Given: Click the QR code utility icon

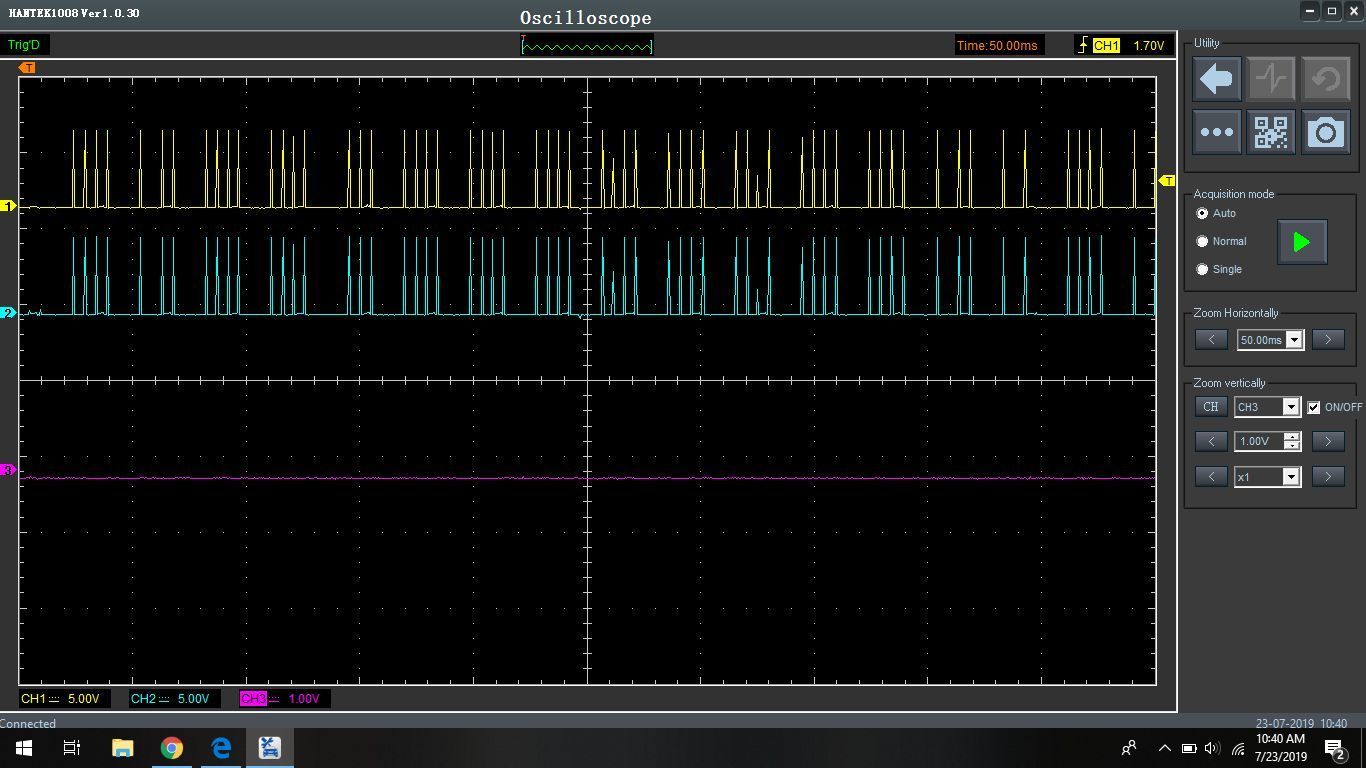Looking at the screenshot, I should click(1271, 132).
